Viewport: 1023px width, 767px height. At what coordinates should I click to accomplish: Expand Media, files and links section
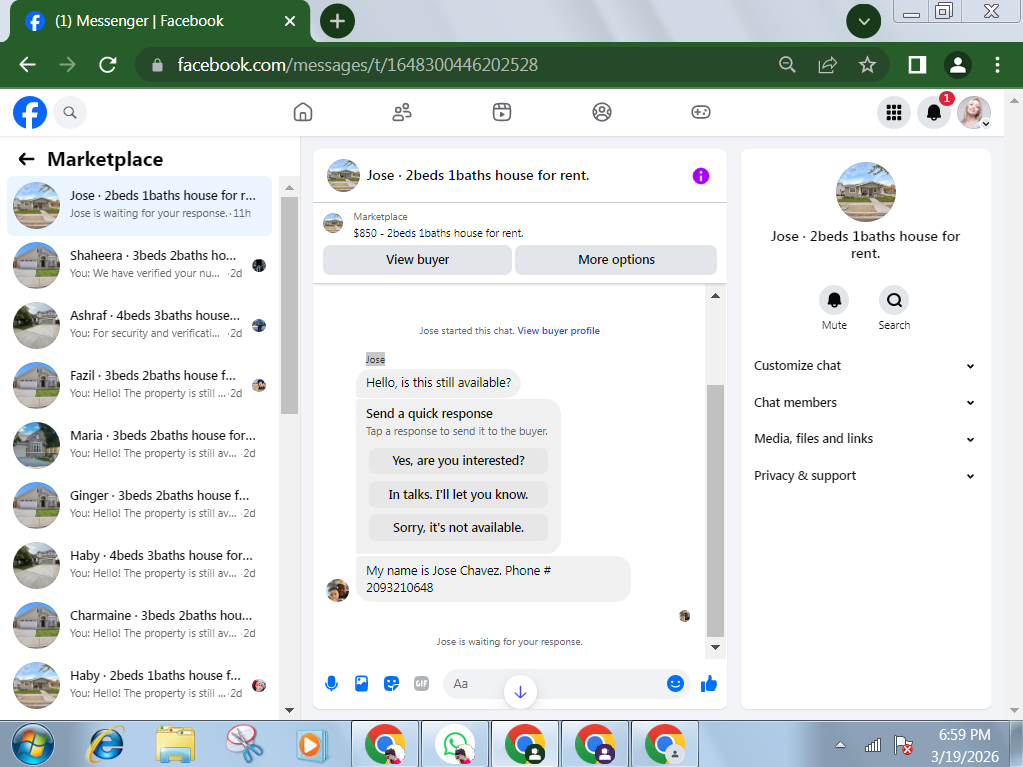tap(865, 439)
